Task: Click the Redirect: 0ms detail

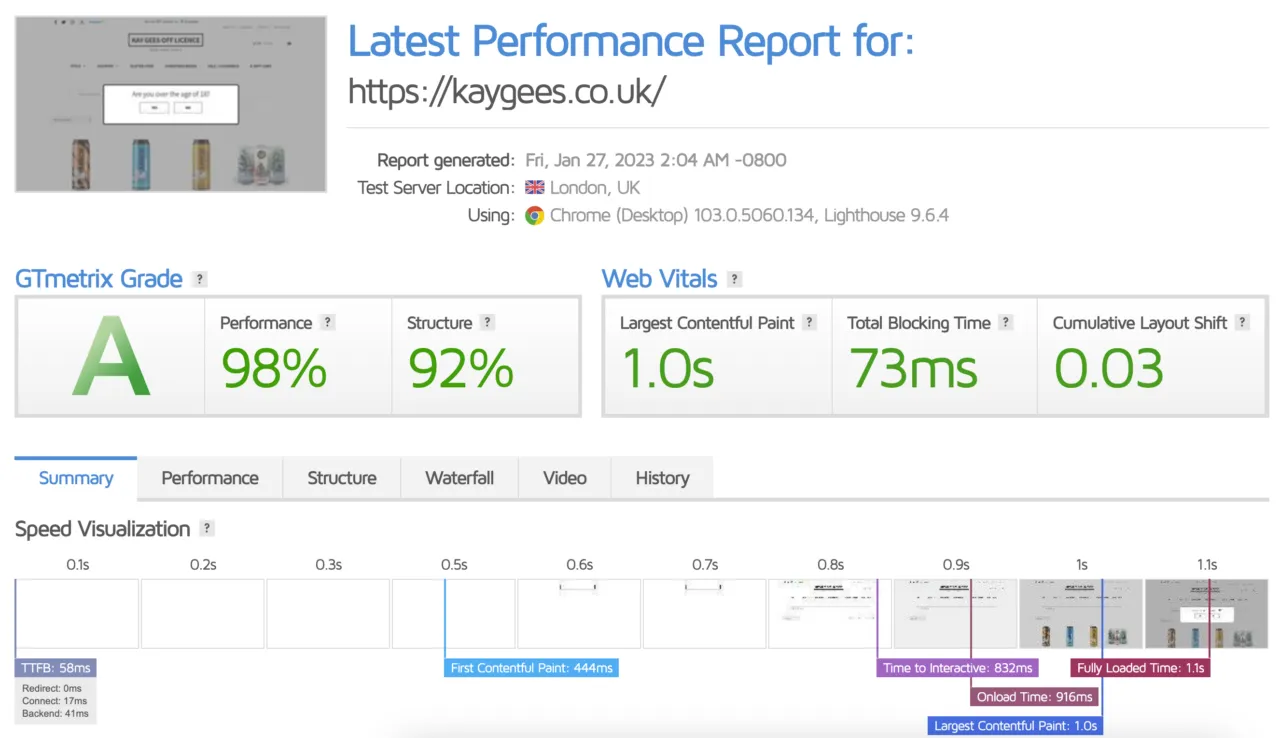Action: coord(52,689)
